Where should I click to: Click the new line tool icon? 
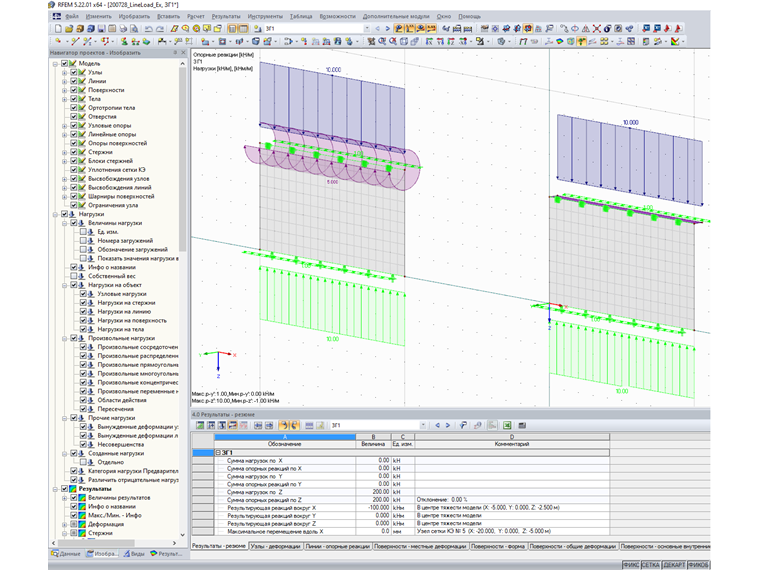[75, 41]
